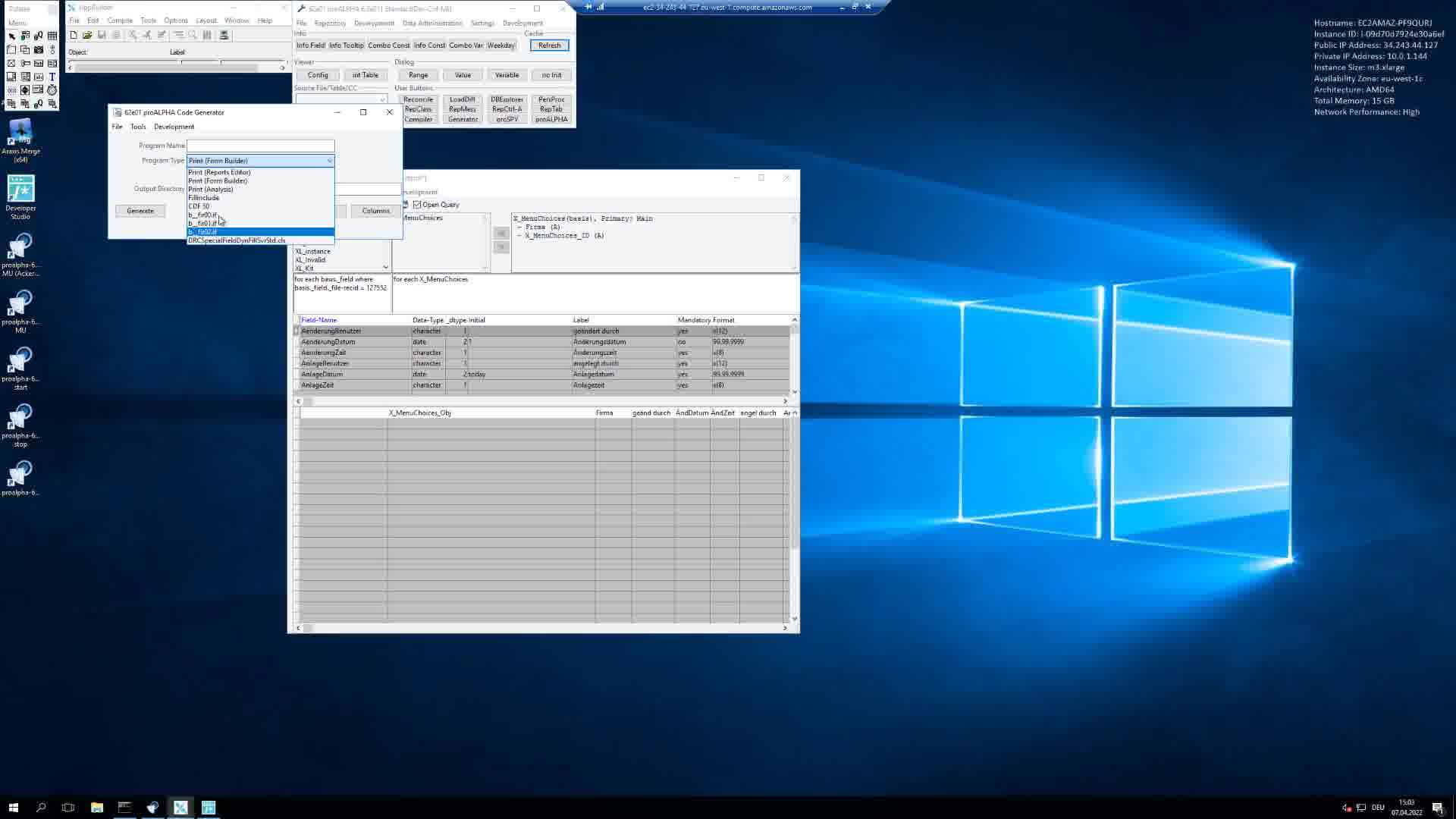Select the timer clock widget in palette

point(52,90)
